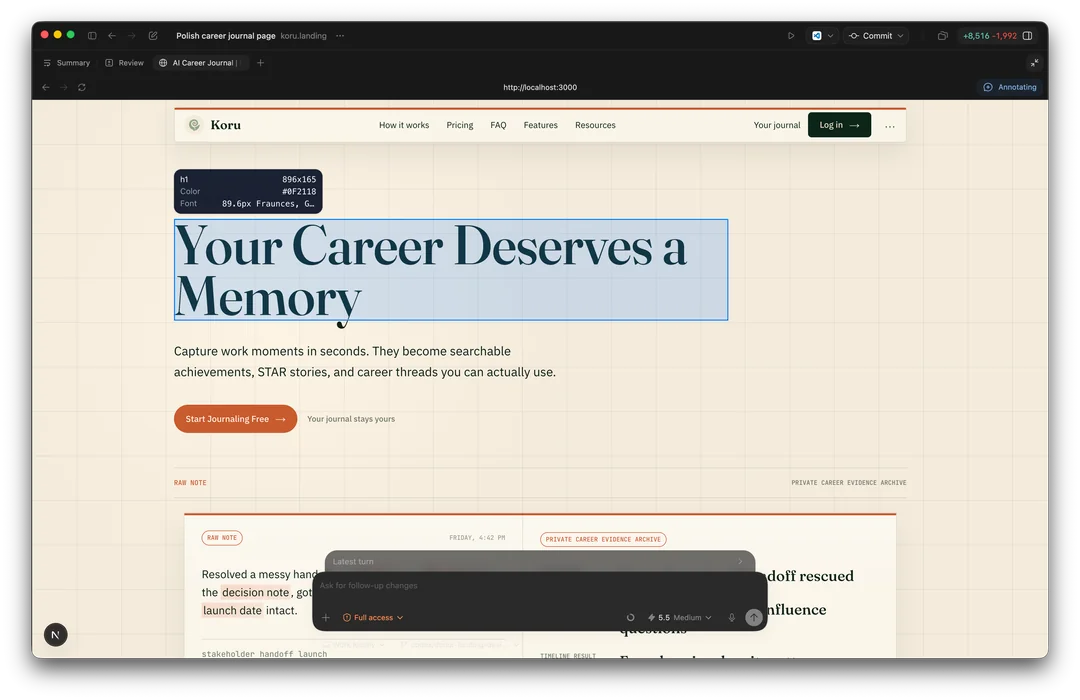1080x700 pixels.
Task: Click the browser forward arrow
Action: click(x=63, y=88)
